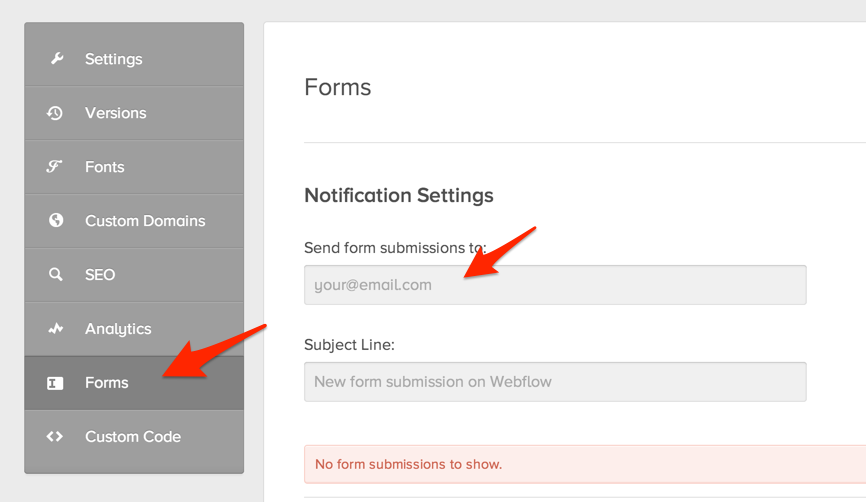Image resolution: width=866 pixels, height=502 pixels.
Task: Click the script F icon for Fonts
Action: [56, 167]
